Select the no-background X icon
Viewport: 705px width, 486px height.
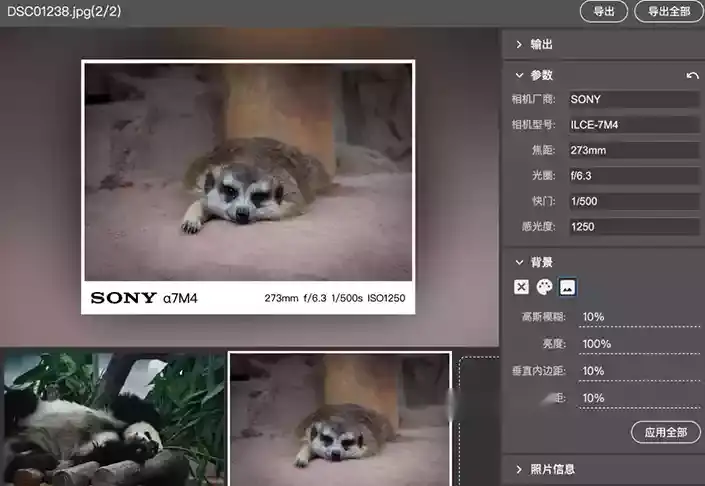point(521,287)
